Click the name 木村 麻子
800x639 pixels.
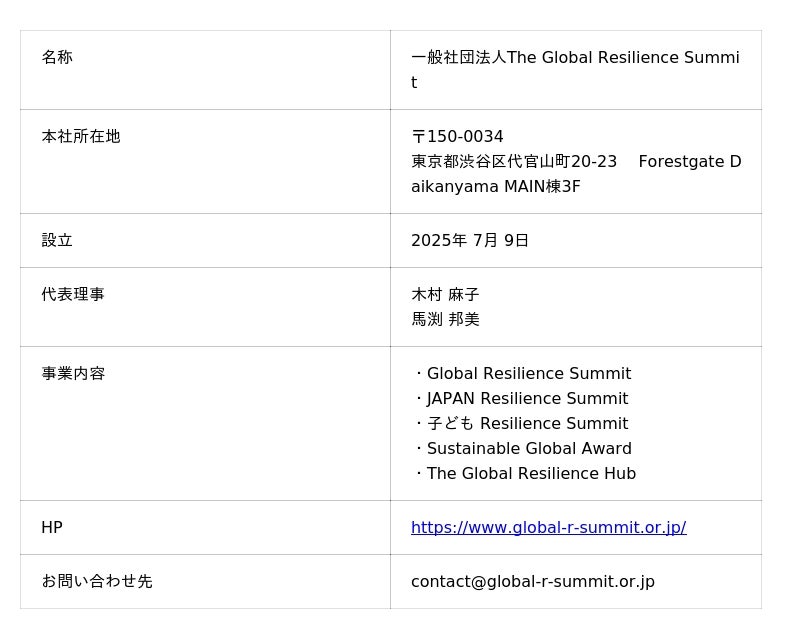pos(445,294)
